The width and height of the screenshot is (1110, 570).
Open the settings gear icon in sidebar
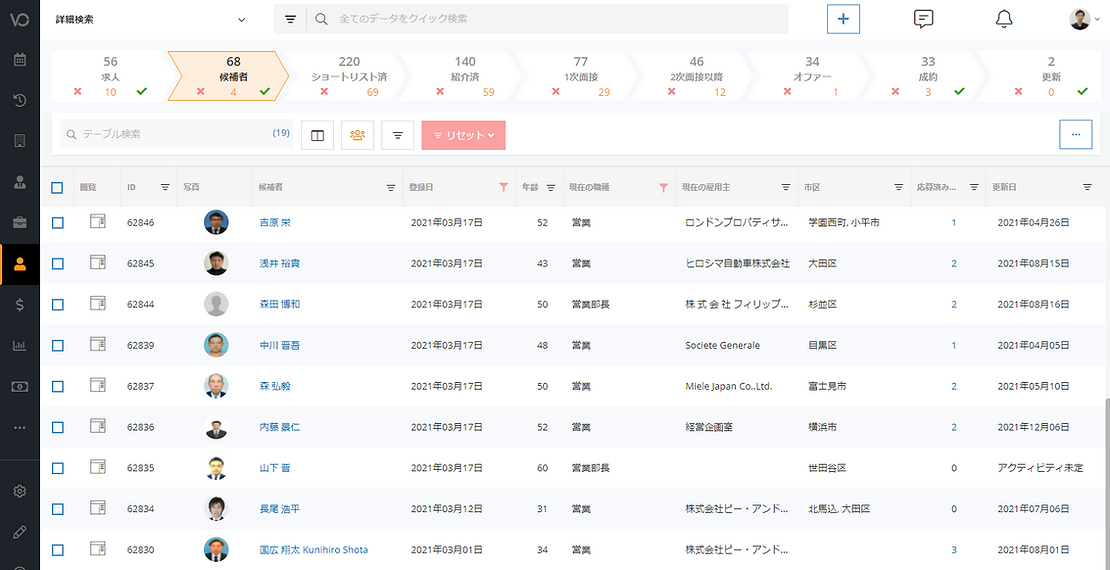coord(20,491)
